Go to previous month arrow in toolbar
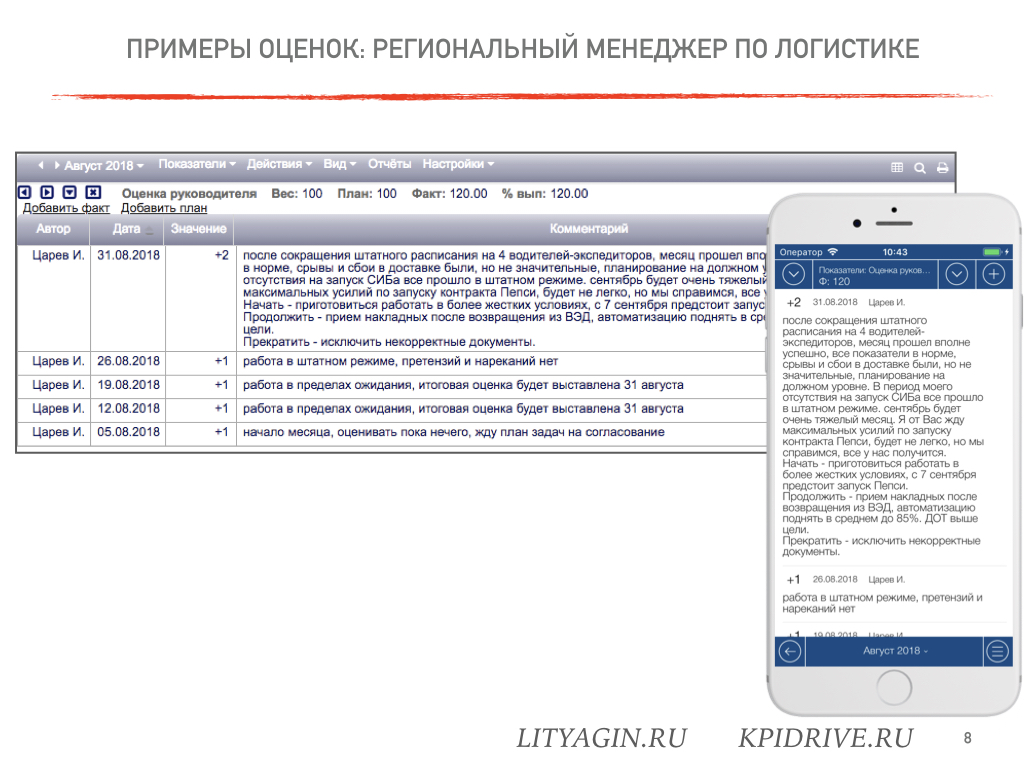 (40, 165)
